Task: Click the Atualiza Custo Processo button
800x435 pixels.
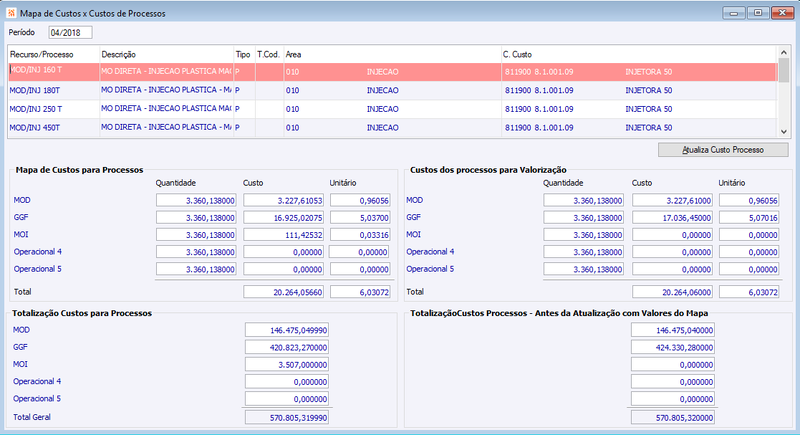Action: (723, 150)
